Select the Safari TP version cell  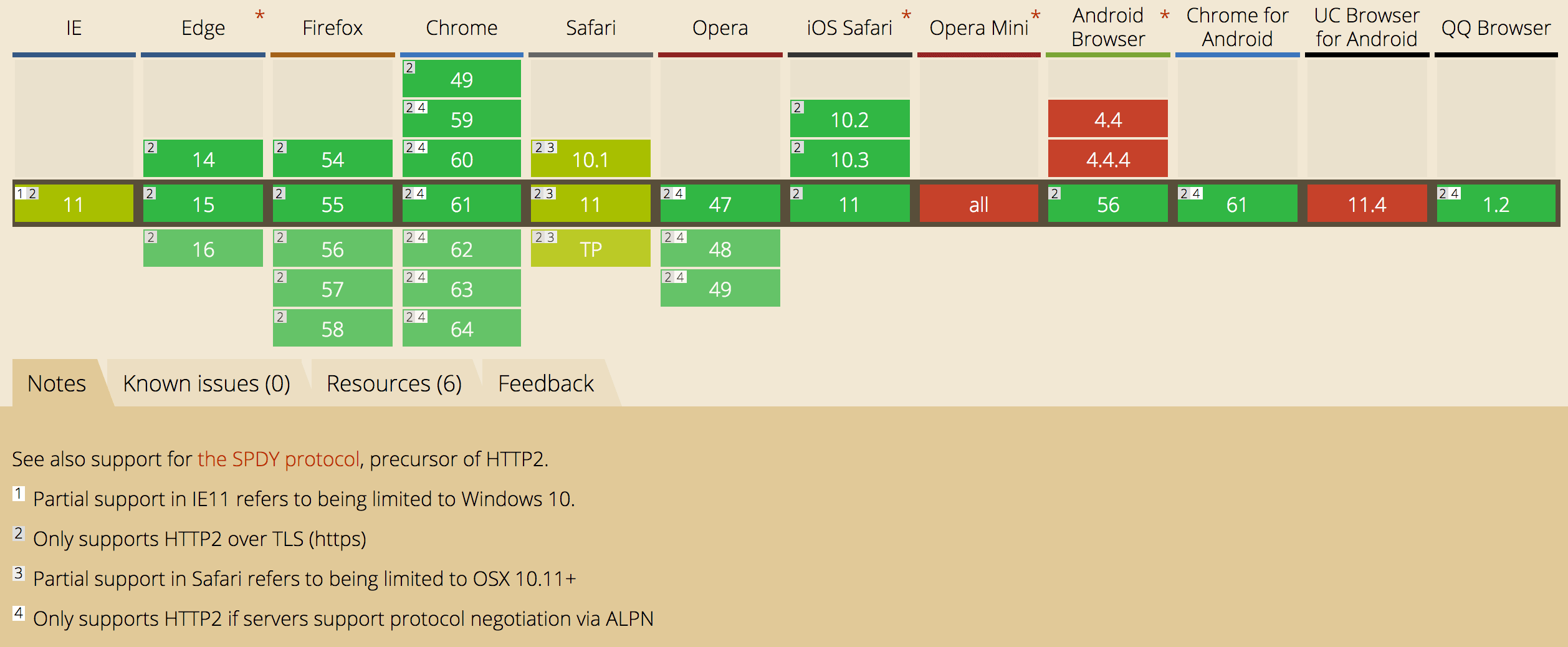coord(591,248)
